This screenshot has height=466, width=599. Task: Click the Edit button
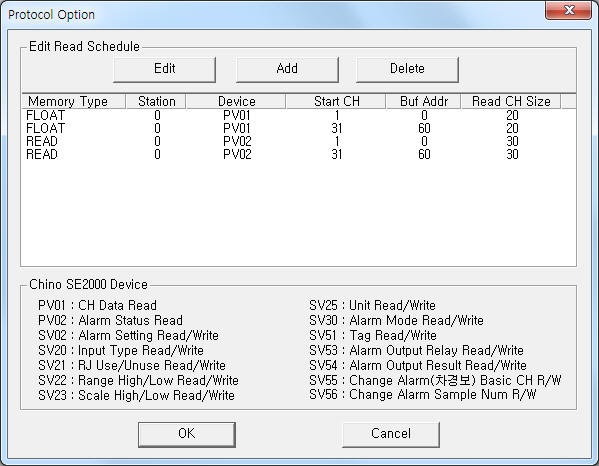[165, 70]
